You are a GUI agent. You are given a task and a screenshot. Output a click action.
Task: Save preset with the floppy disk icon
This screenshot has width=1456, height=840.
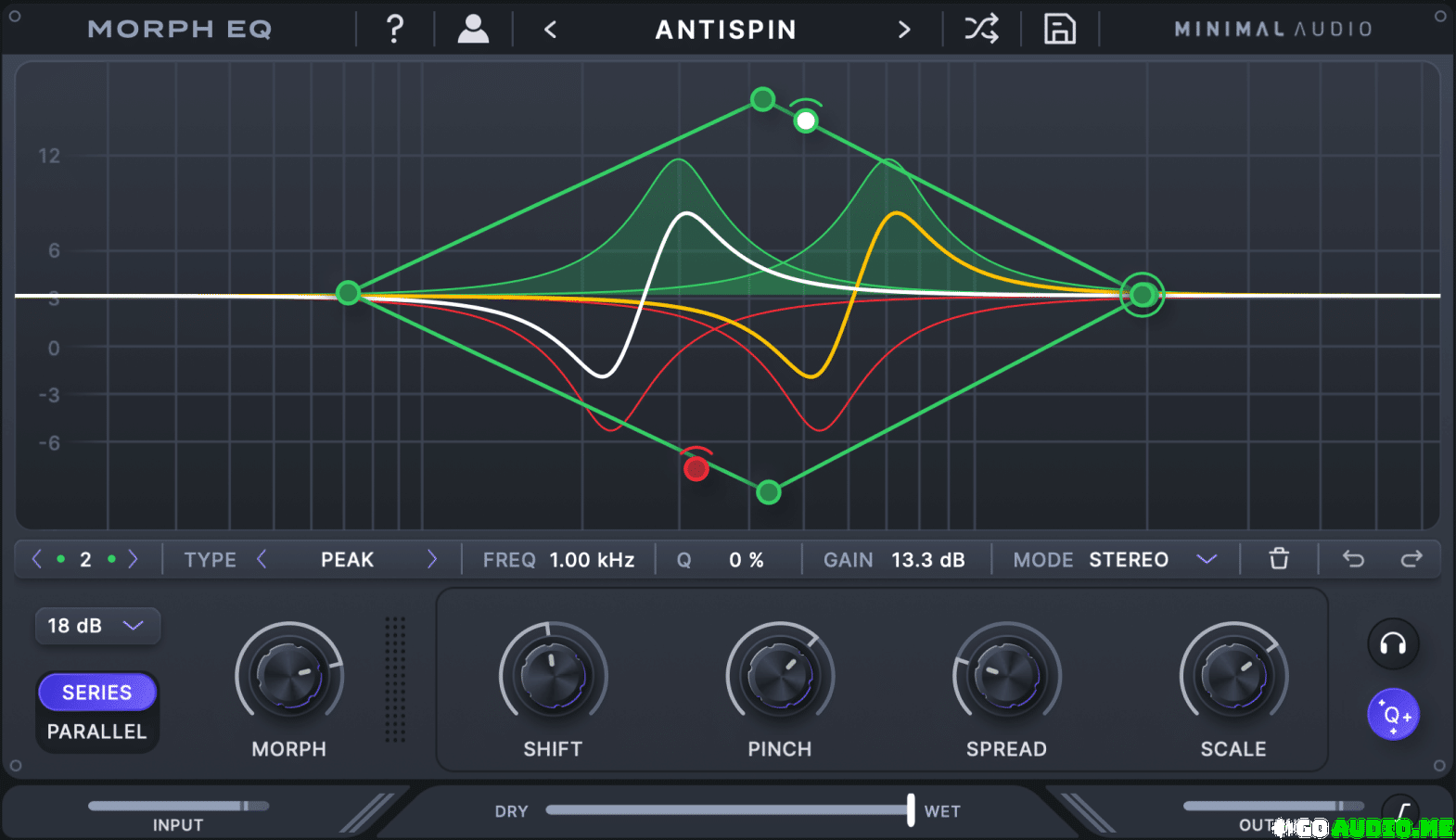pos(1059,29)
